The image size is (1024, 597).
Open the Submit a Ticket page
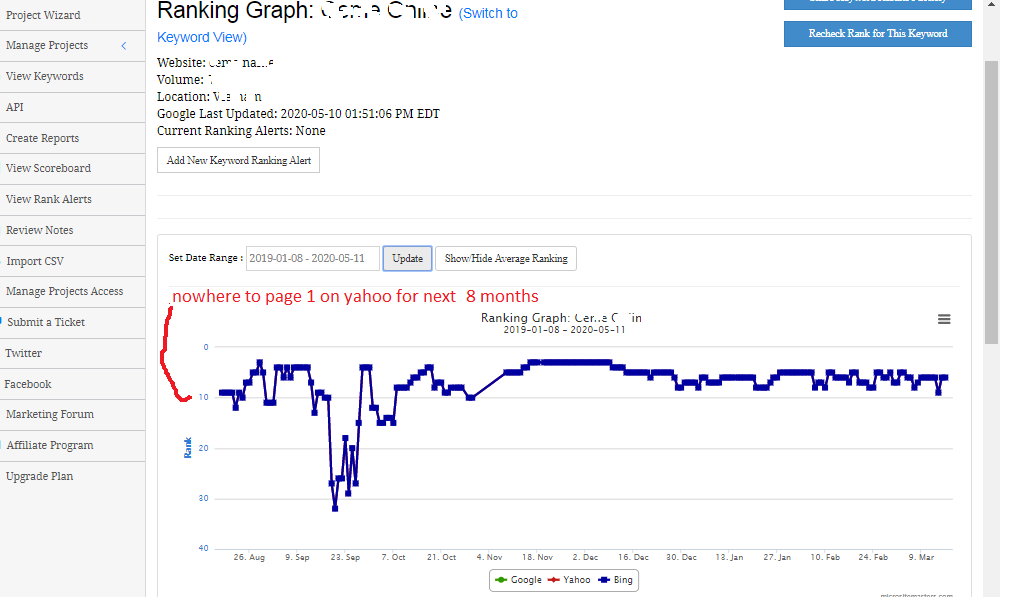tap(44, 322)
